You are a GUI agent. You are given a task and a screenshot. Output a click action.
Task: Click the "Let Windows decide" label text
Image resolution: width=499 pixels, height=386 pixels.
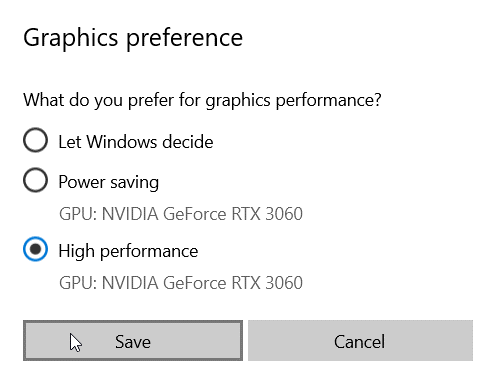pyautogui.click(x=136, y=142)
